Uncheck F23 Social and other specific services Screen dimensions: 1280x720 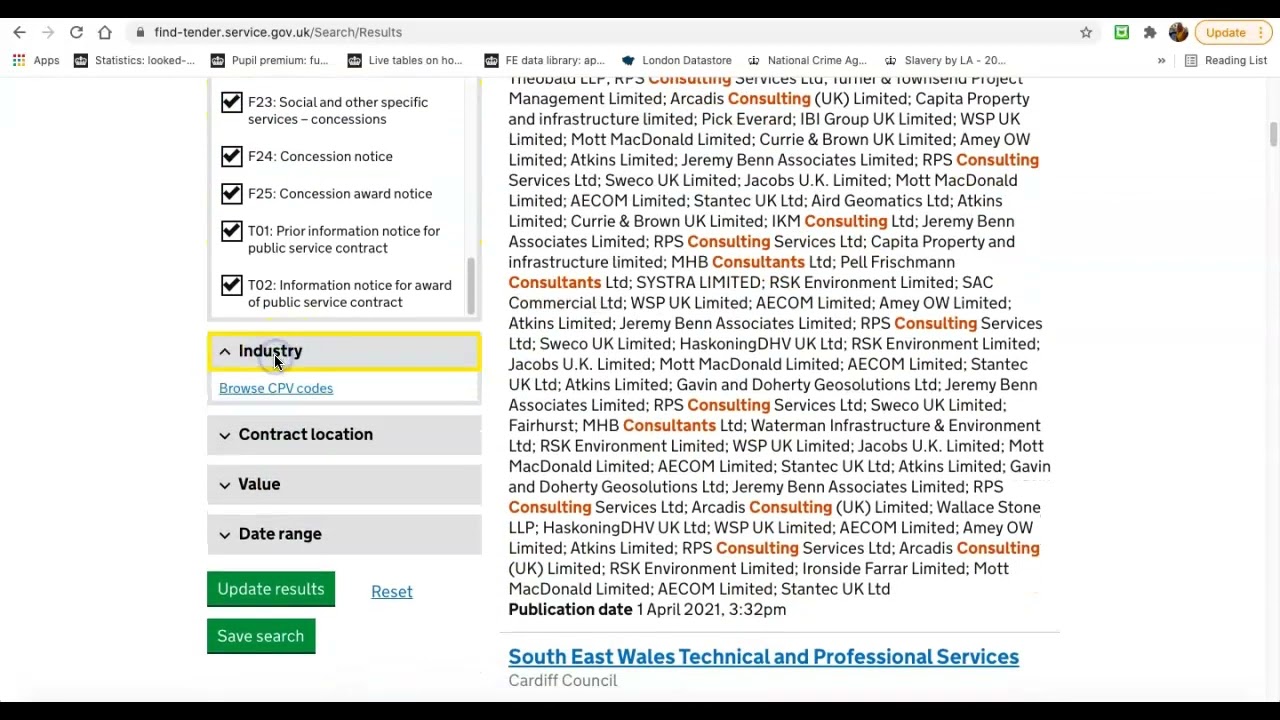[231, 102]
